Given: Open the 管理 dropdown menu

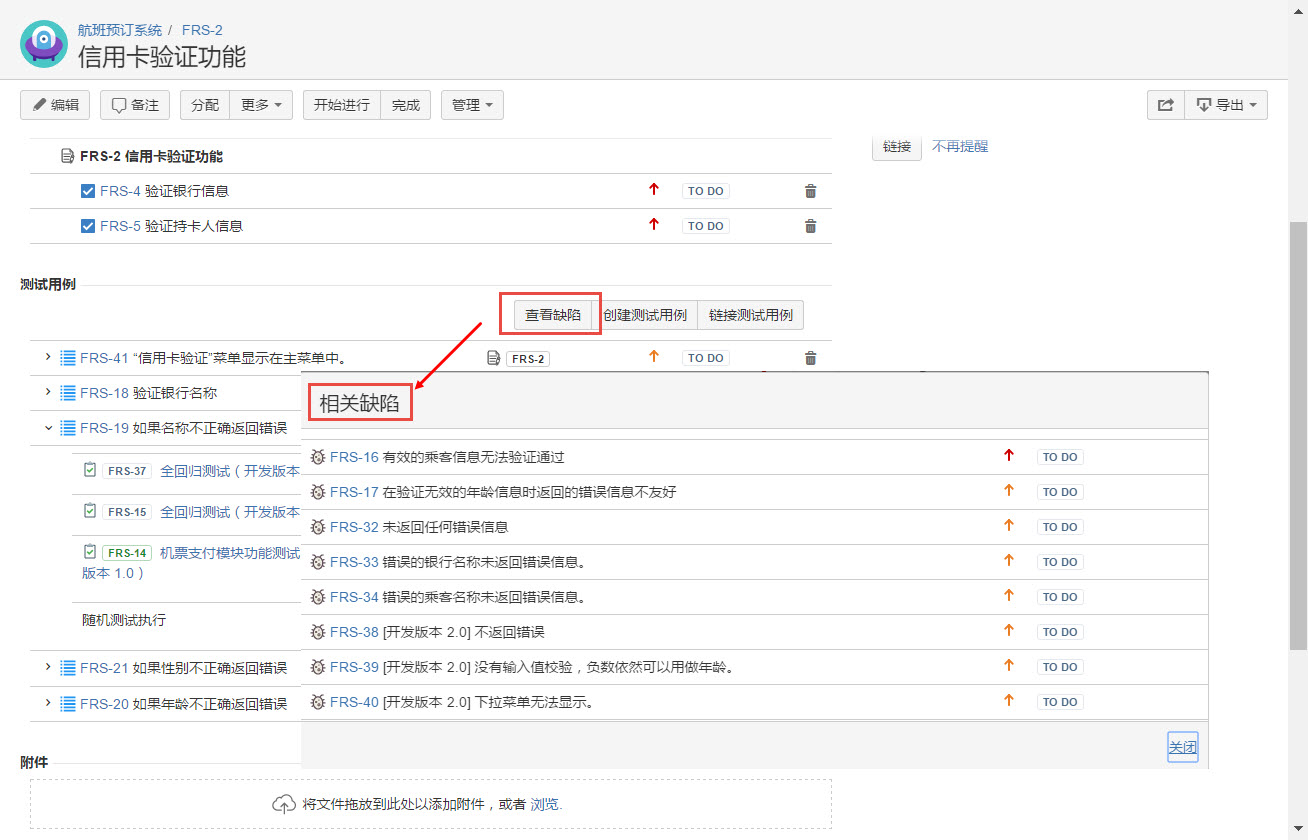Looking at the screenshot, I should (x=472, y=105).
